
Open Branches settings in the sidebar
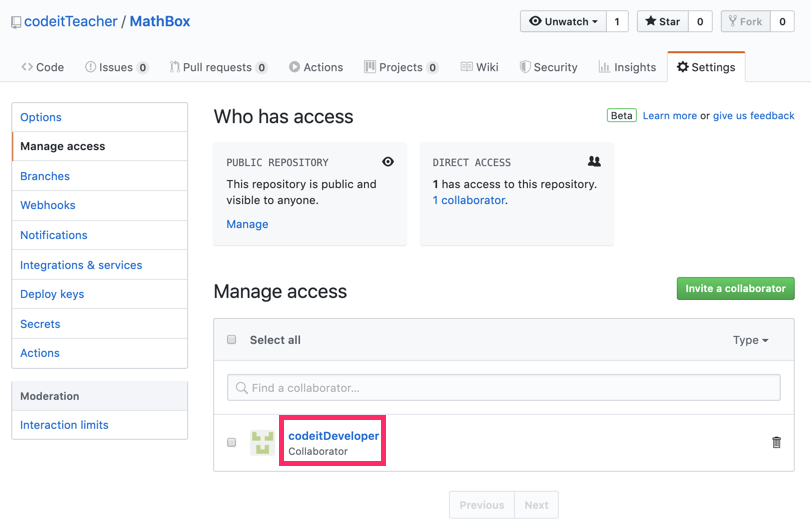[x=99, y=176]
